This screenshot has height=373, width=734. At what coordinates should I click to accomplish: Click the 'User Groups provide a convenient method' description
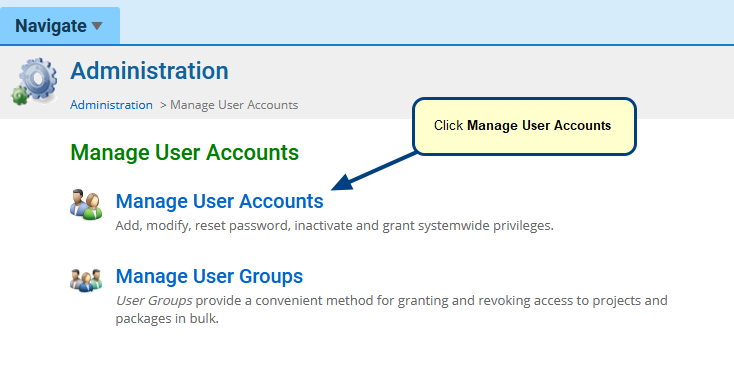click(391, 309)
